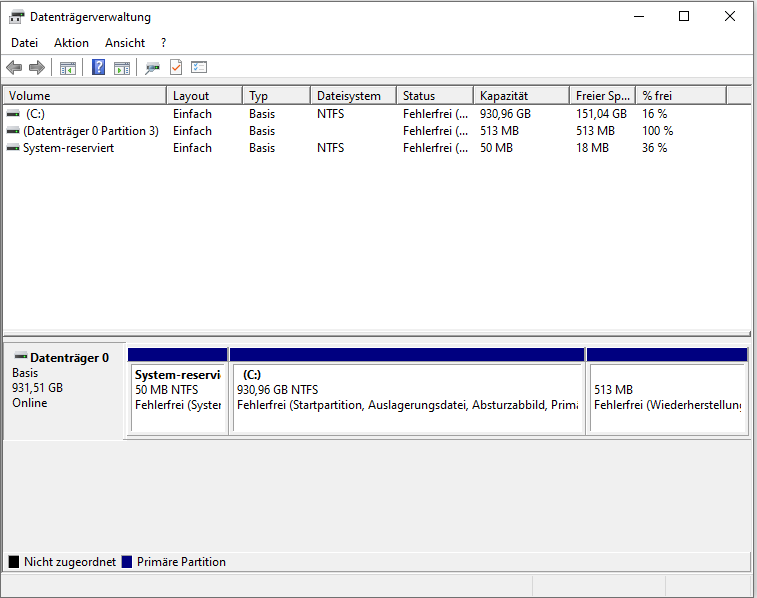Click Basis type cell in Partition 3 row
The height and width of the screenshot is (598, 757).
tap(262, 131)
